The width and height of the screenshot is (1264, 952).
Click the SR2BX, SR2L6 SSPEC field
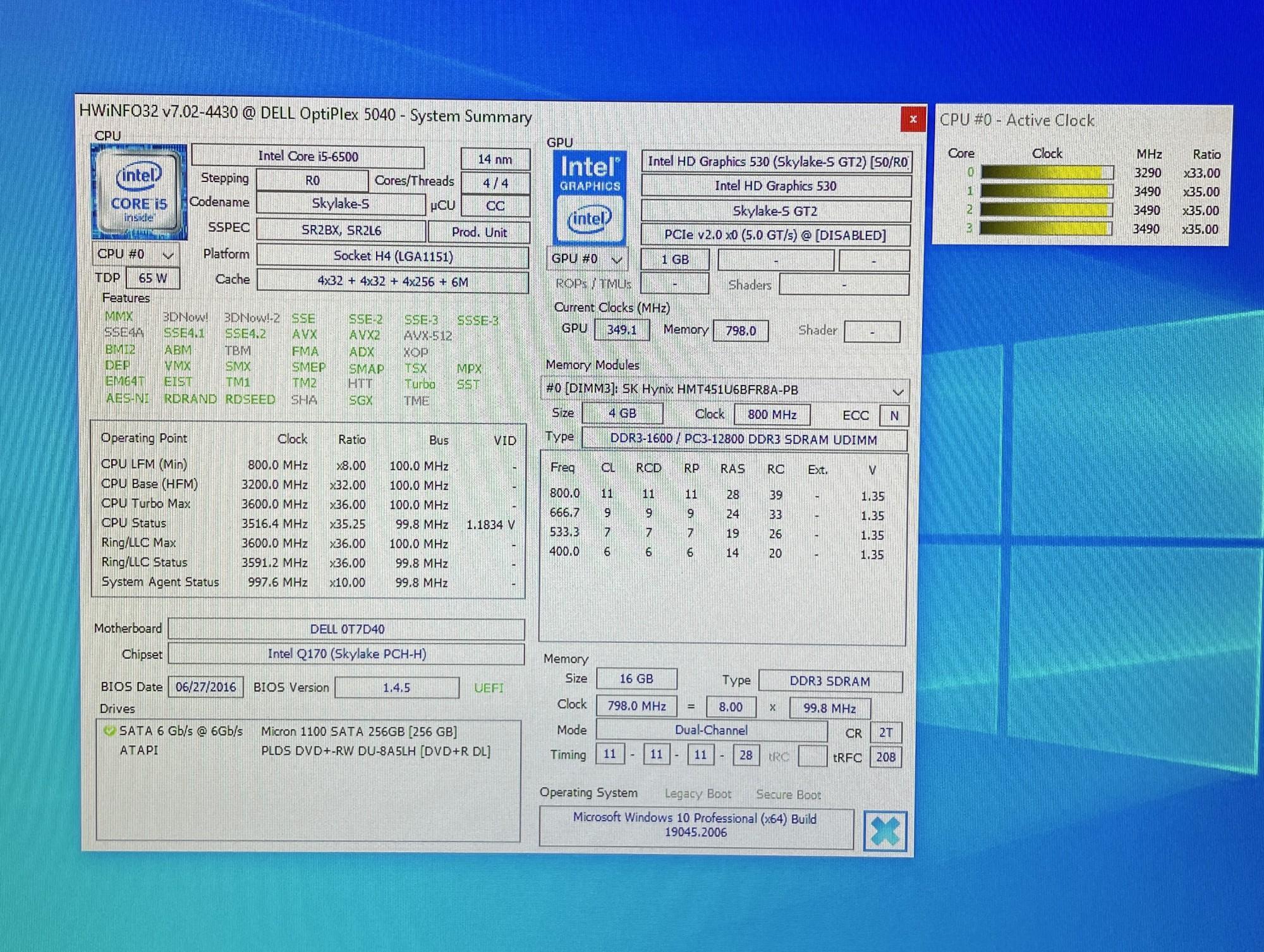[341, 231]
